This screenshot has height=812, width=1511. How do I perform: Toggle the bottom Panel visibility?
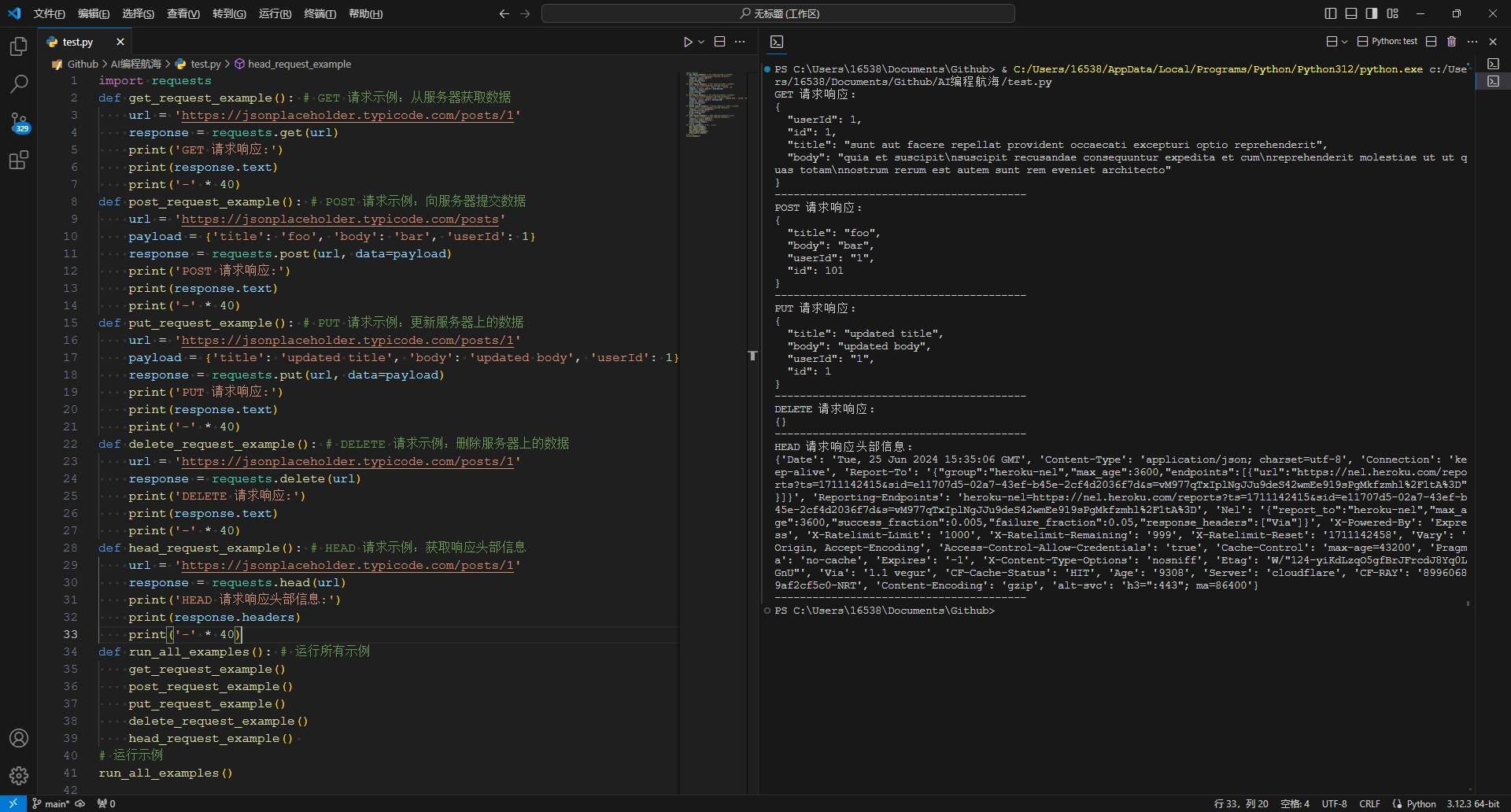coord(1351,13)
